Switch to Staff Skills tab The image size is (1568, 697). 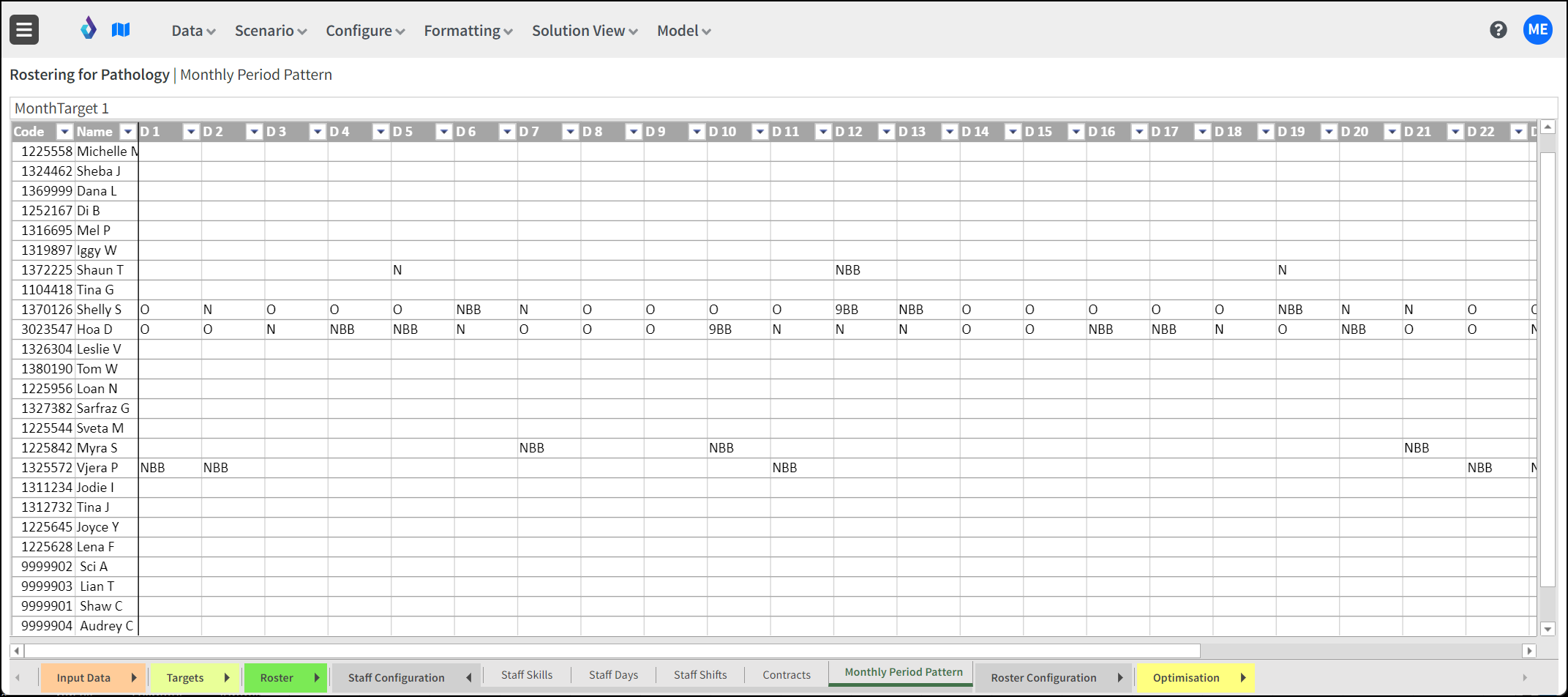(527, 675)
